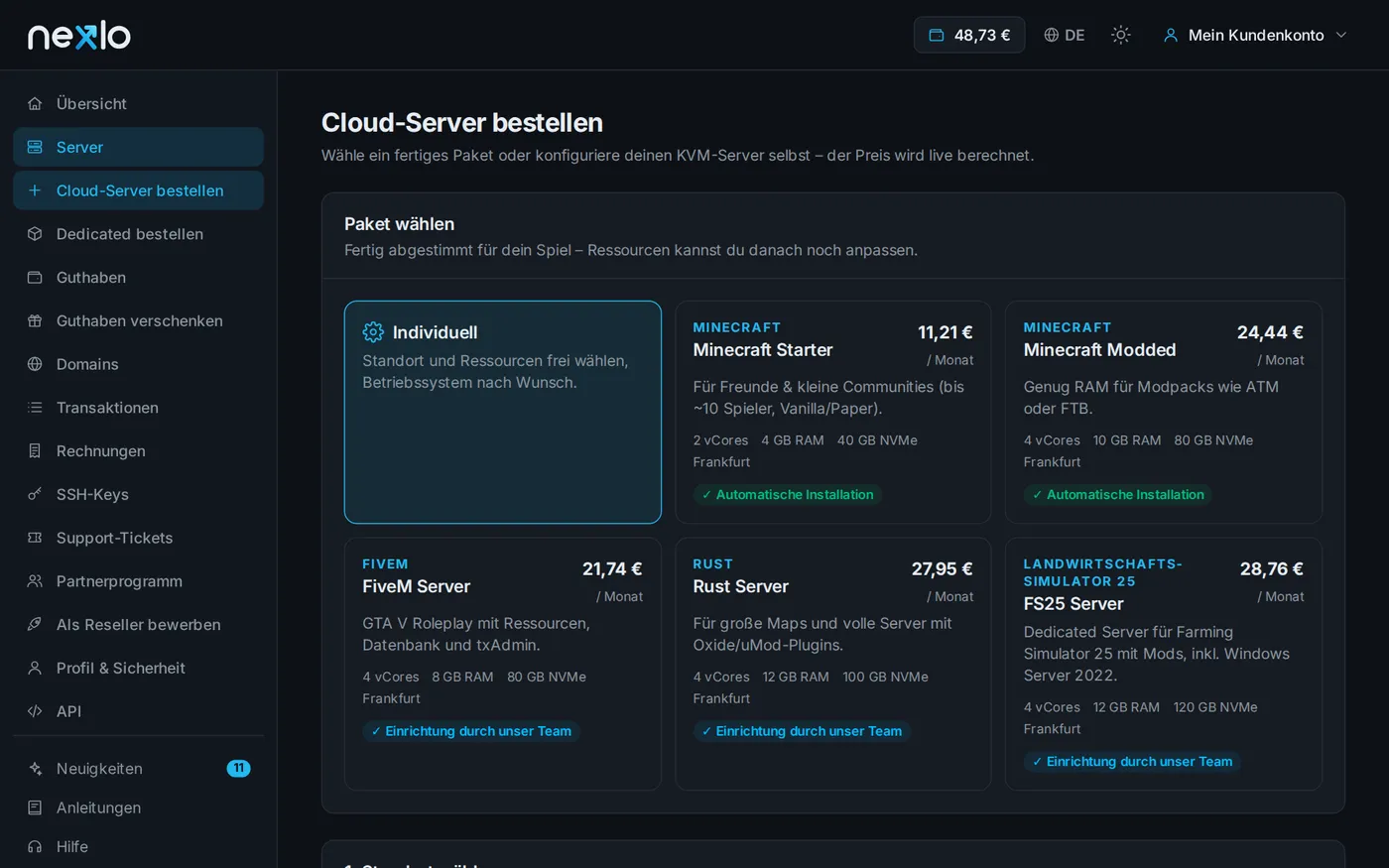Click the sparkle icon beside Neuigkeiten
The image size is (1389, 868).
(x=35, y=769)
